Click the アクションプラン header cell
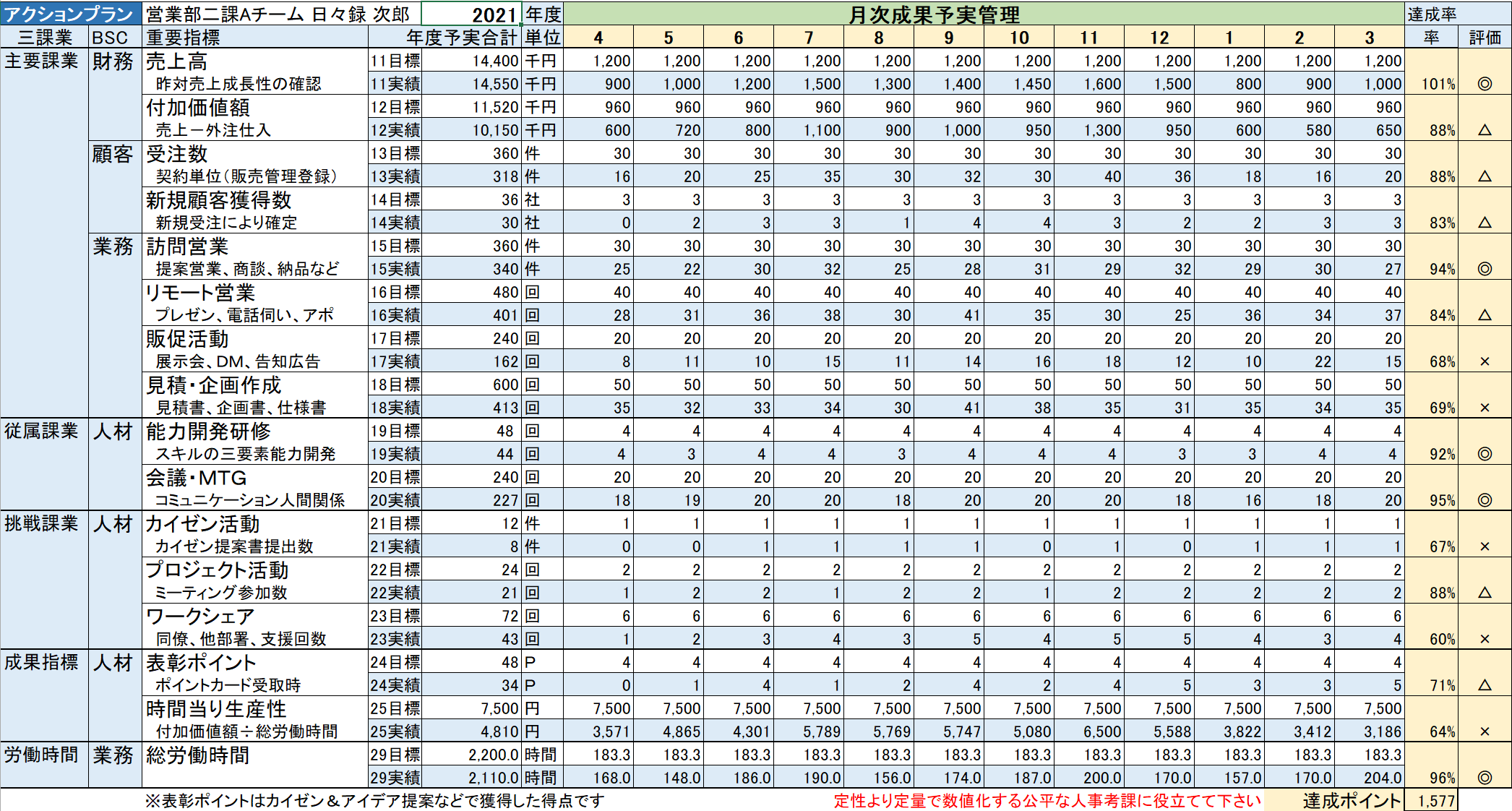The width and height of the screenshot is (1512, 811). (x=71, y=14)
